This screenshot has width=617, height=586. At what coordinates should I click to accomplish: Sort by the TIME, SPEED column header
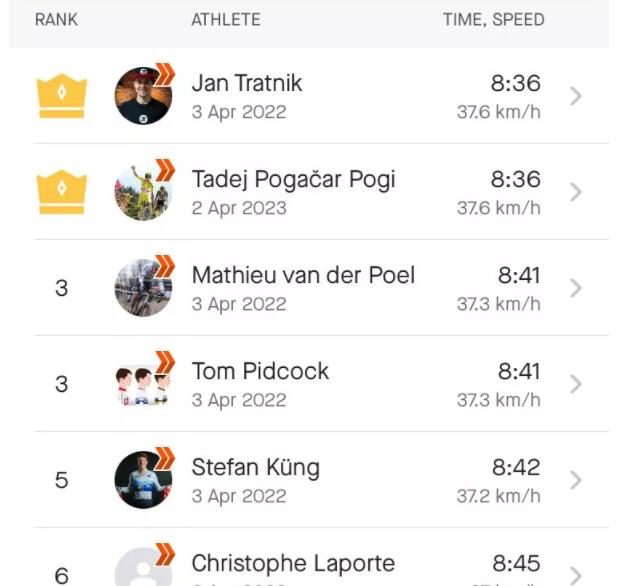point(493,20)
